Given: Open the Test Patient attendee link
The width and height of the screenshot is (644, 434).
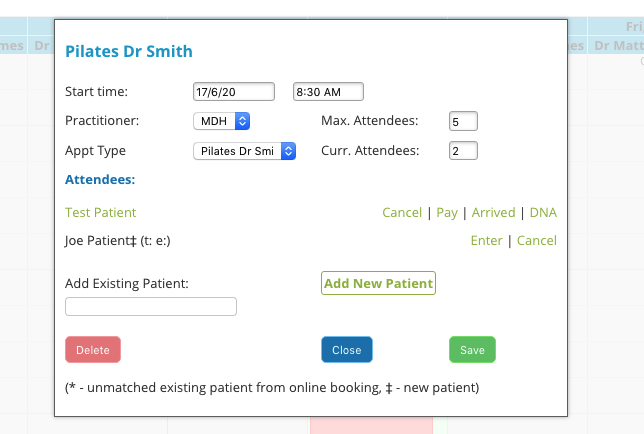Looking at the screenshot, I should pyautogui.click(x=100, y=212).
